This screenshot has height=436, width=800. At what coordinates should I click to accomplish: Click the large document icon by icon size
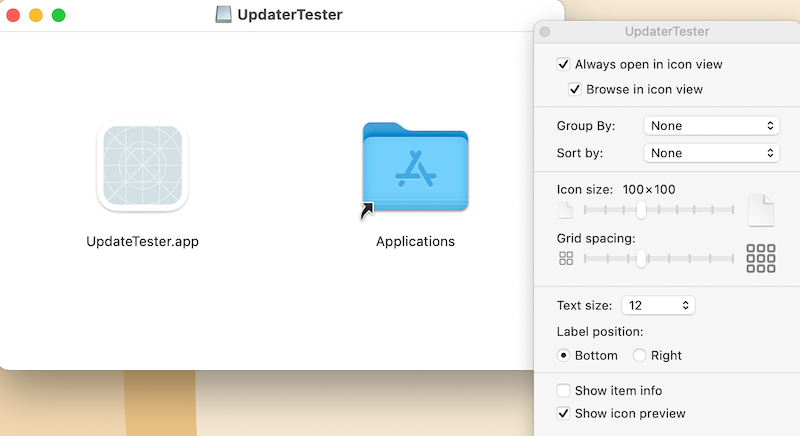click(x=761, y=210)
